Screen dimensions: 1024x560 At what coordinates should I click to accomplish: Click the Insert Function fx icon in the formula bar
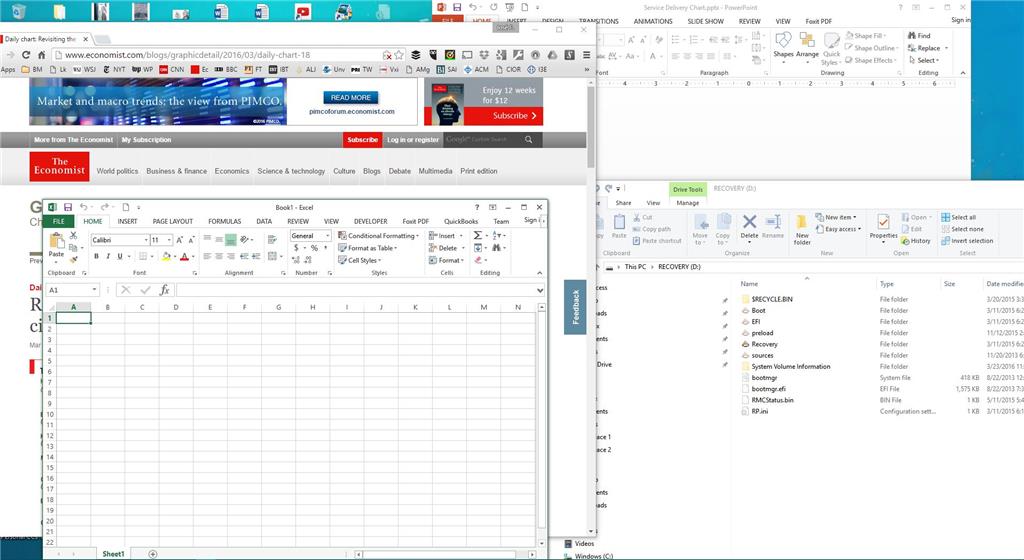165,290
